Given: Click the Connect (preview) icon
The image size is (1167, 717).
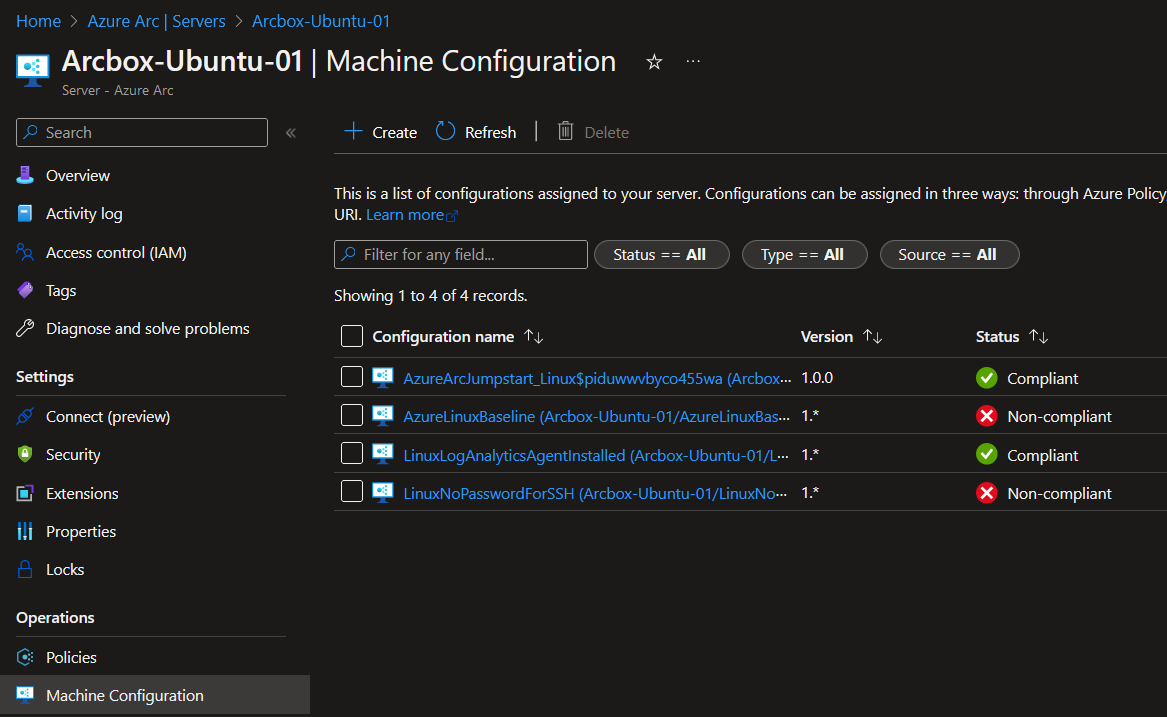Looking at the screenshot, I should pos(25,416).
